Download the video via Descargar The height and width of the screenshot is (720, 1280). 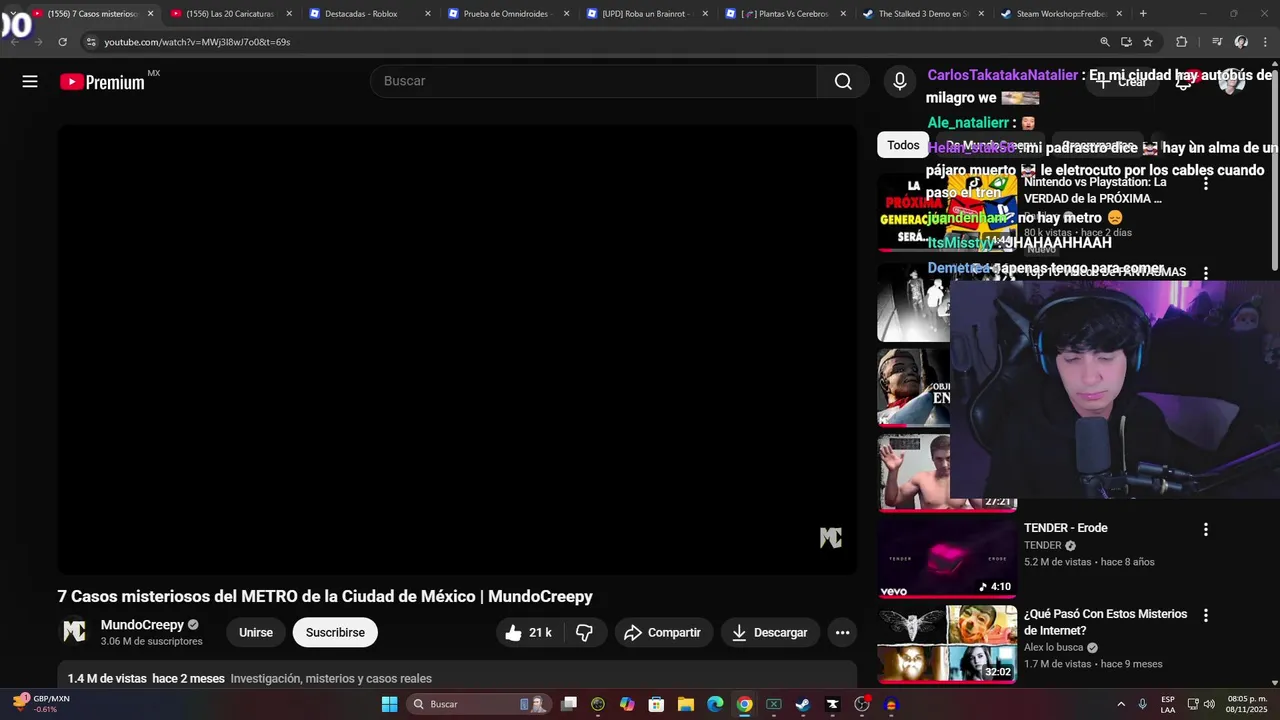click(770, 632)
